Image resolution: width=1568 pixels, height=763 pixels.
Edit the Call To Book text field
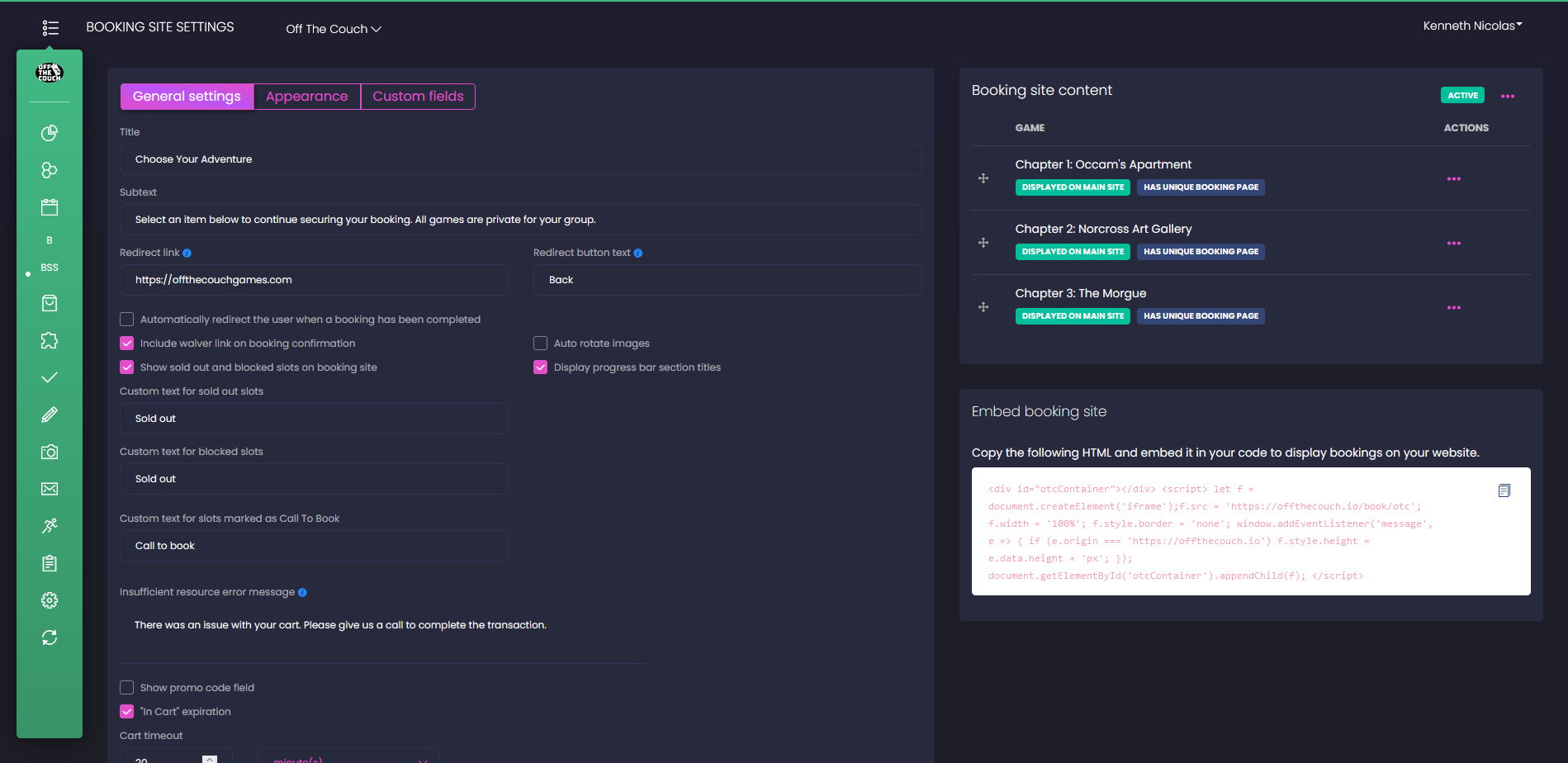314,546
